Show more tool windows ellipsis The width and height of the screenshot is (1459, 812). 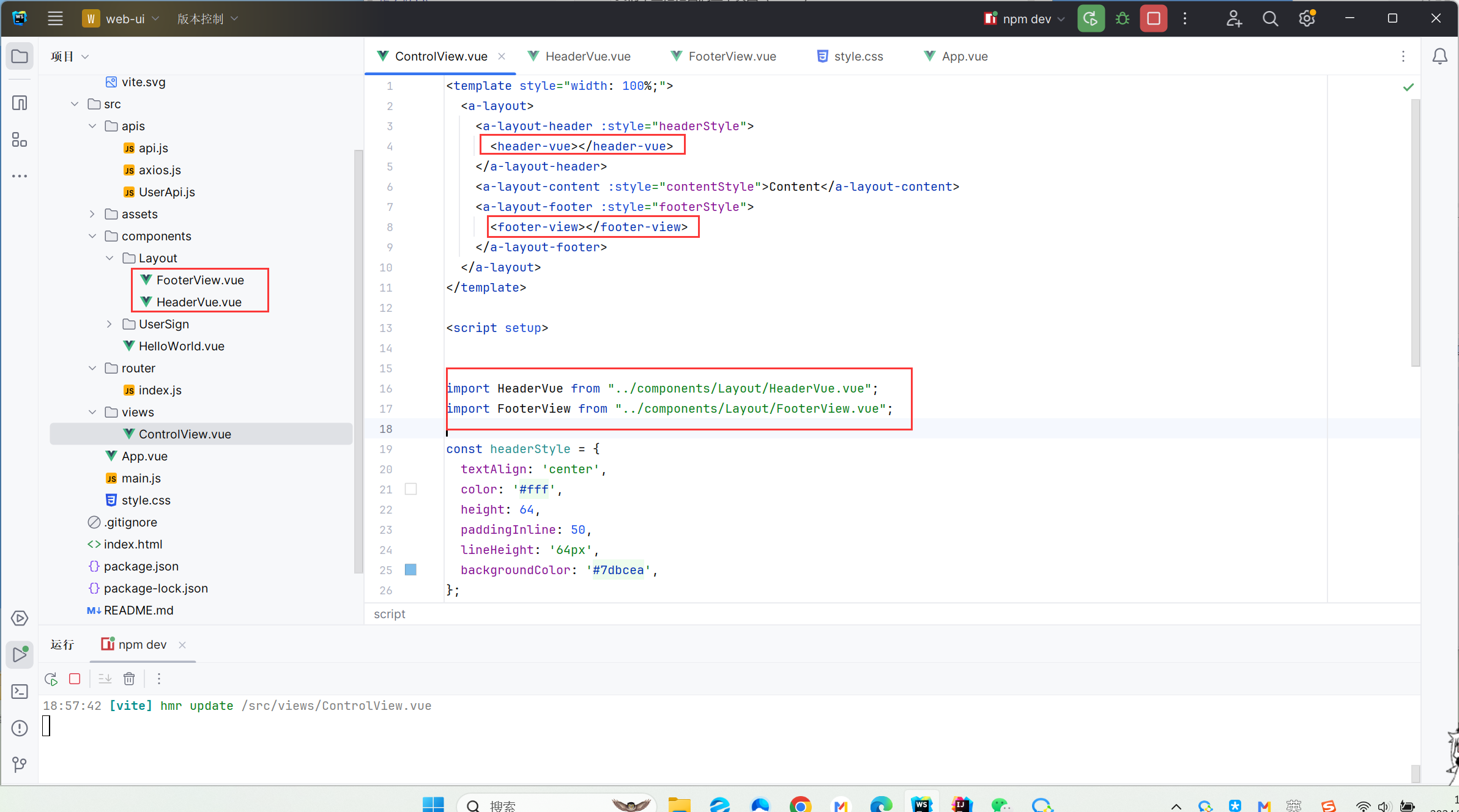pos(20,176)
